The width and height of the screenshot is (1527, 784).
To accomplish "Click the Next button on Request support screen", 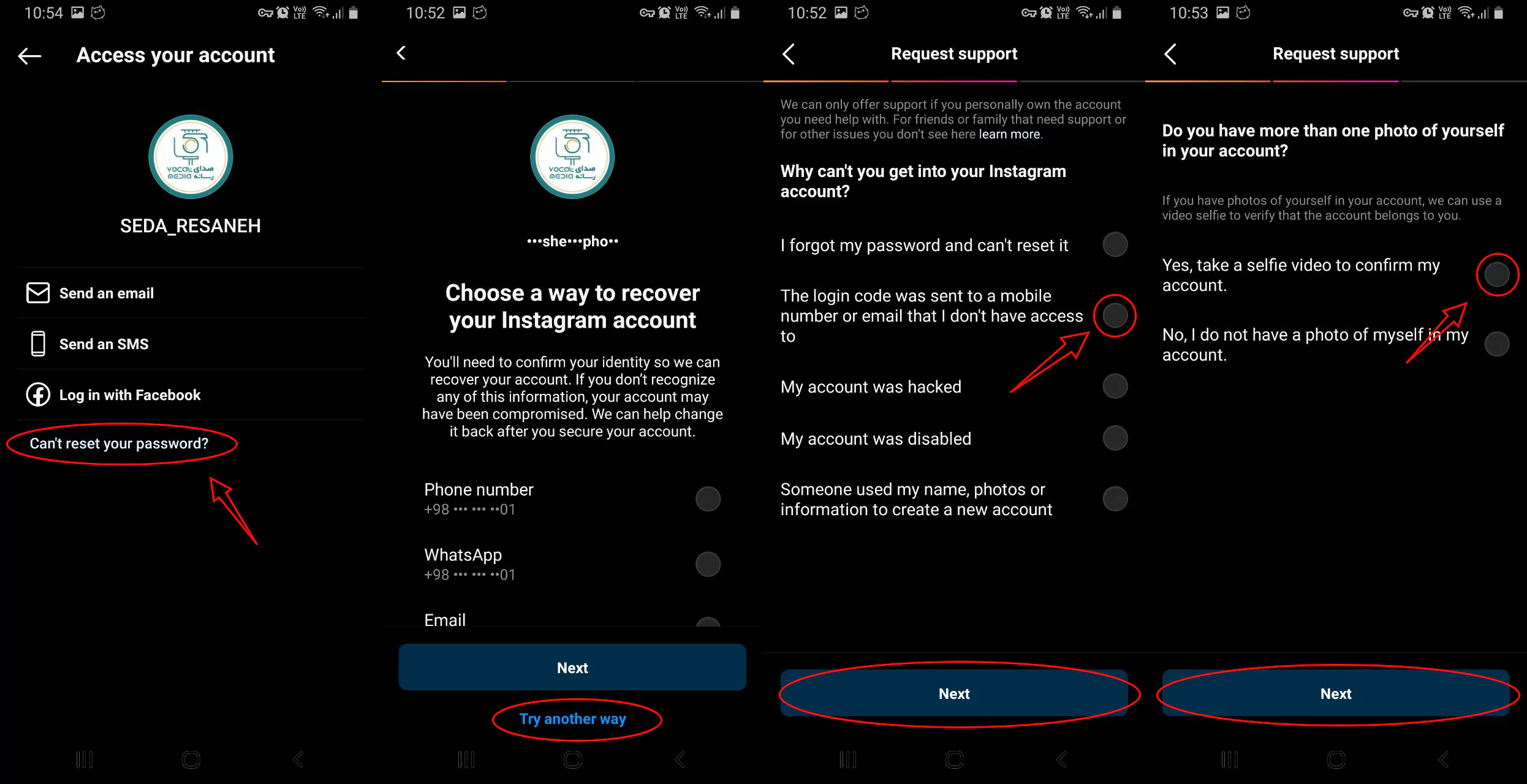I will pyautogui.click(x=954, y=693).
